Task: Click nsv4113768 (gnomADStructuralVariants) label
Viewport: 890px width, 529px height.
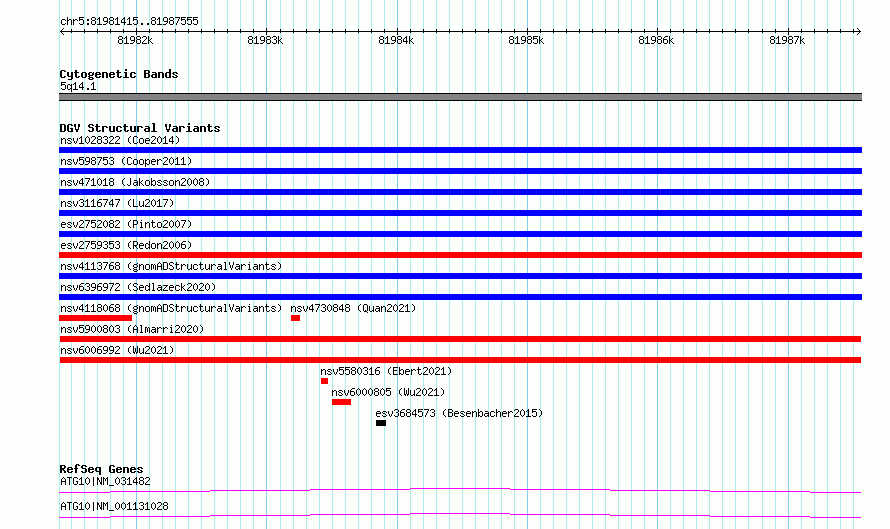Action: pos(171,266)
